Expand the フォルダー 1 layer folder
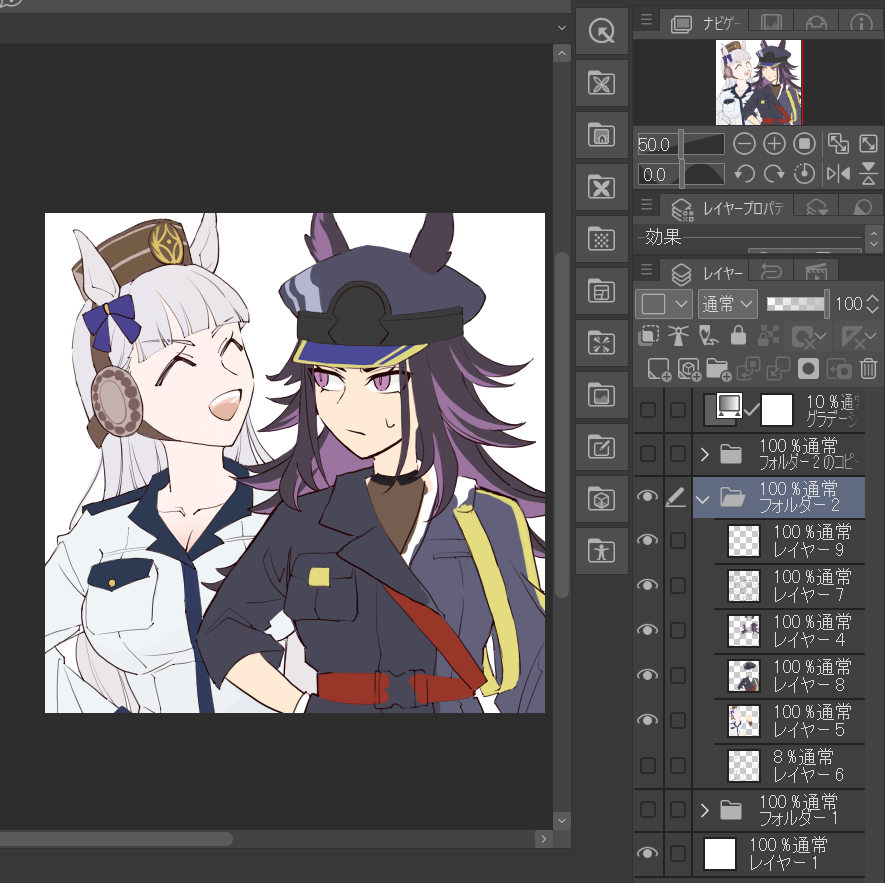This screenshot has height=883, width=885. click(705, 810)
